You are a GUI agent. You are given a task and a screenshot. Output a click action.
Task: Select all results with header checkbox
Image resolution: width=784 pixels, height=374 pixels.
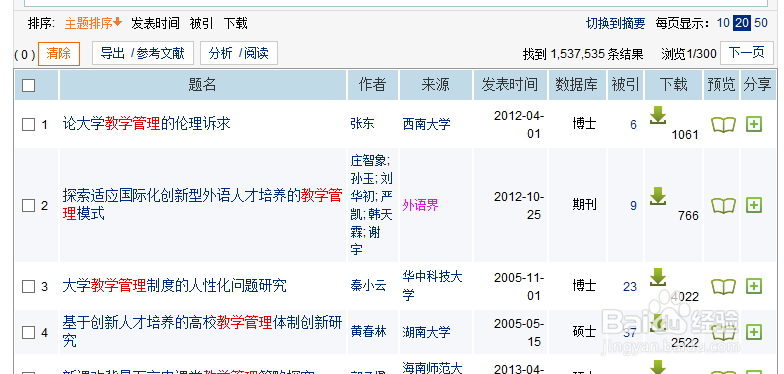tap(28, 86)
